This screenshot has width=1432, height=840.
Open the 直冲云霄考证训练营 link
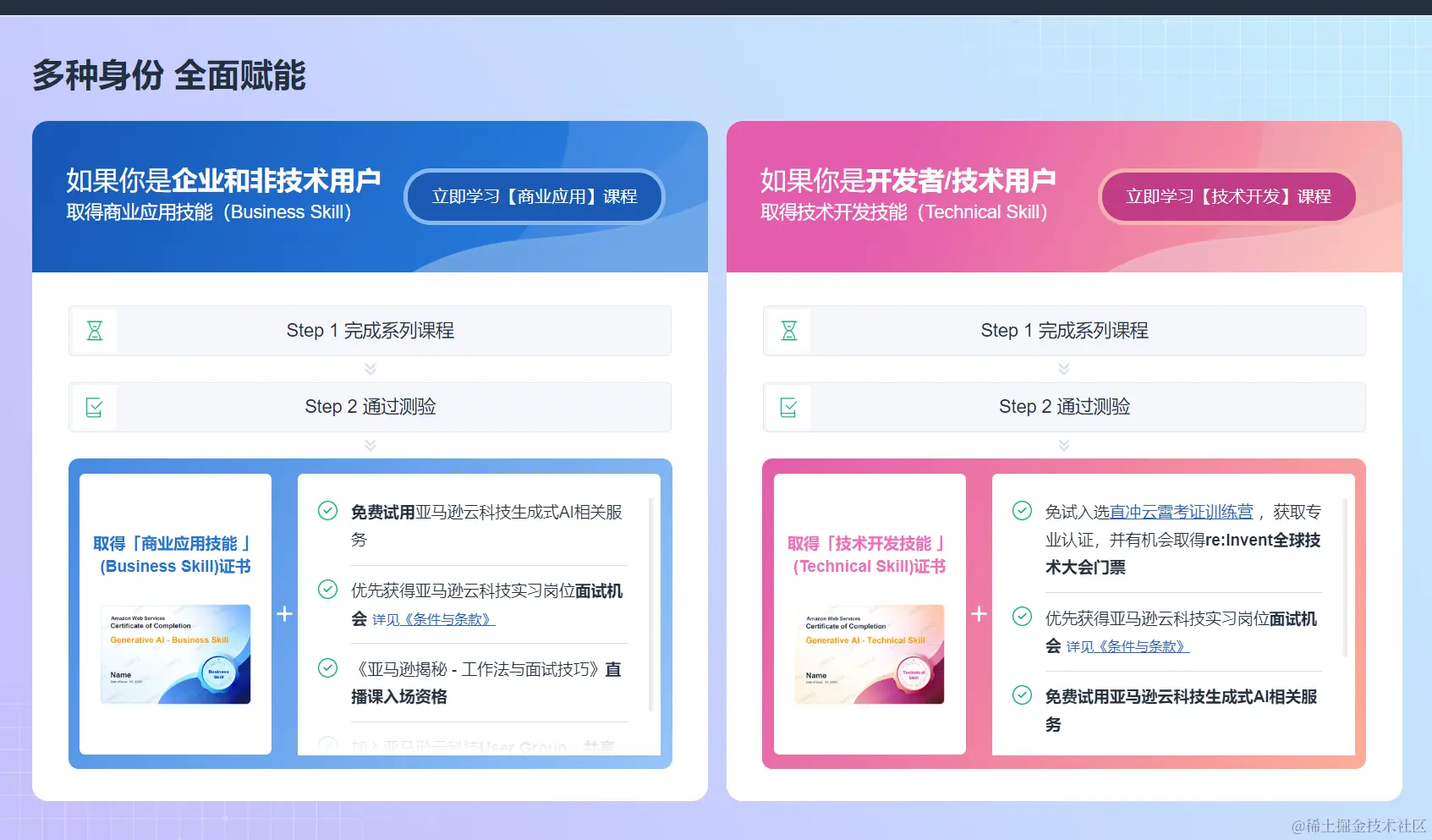coord(1169,512)
